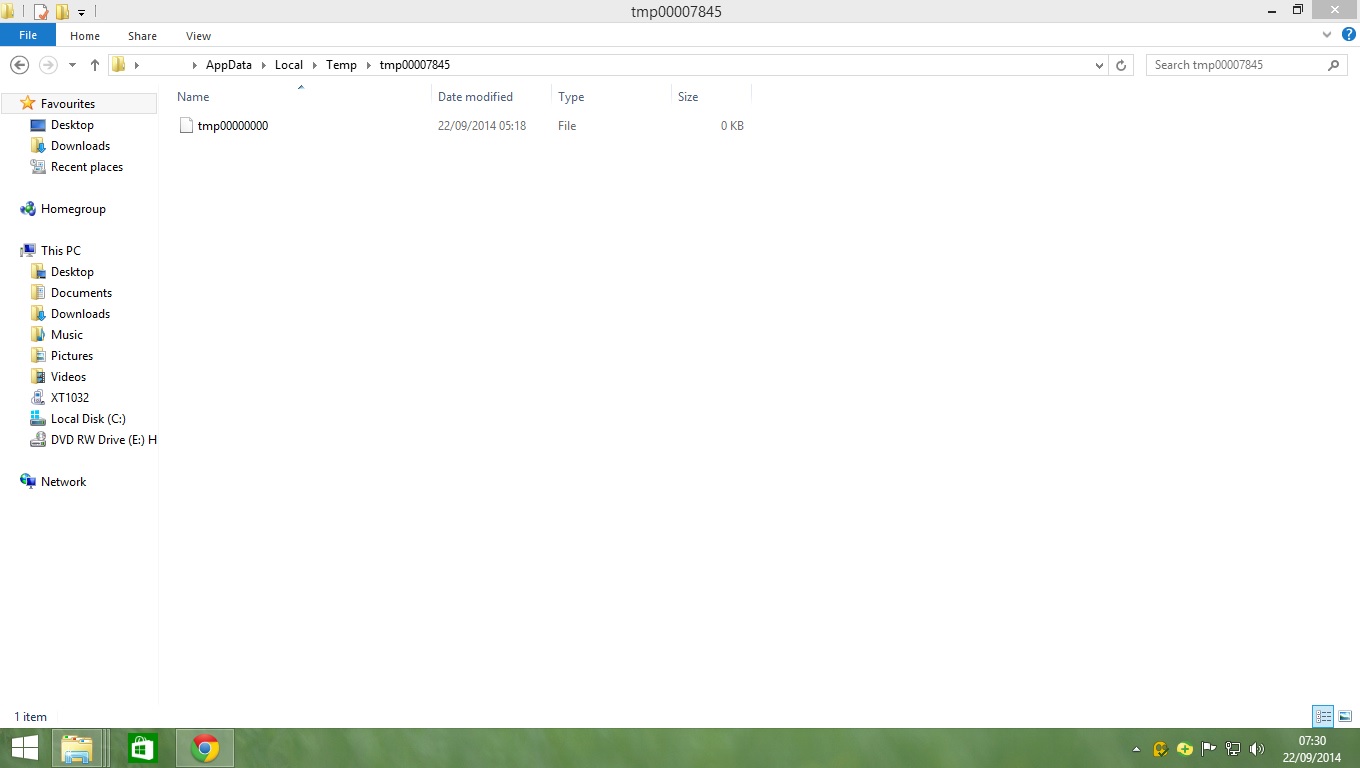The width and height of the screenshot is (1360, 768).
Task: Select Homegroup in the navigation pane
Action: point(73,209)
